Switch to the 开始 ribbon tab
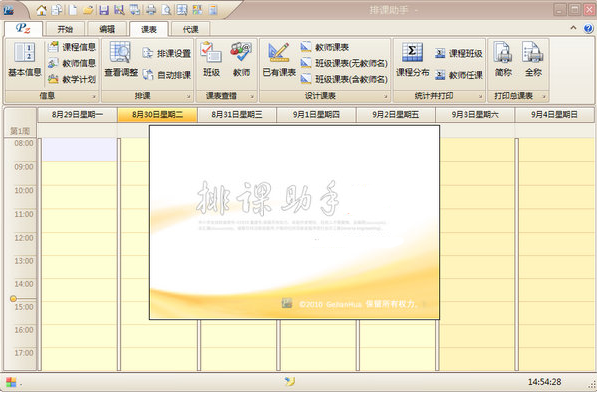This screenshot has height=394, width=597. pos(65,29)
